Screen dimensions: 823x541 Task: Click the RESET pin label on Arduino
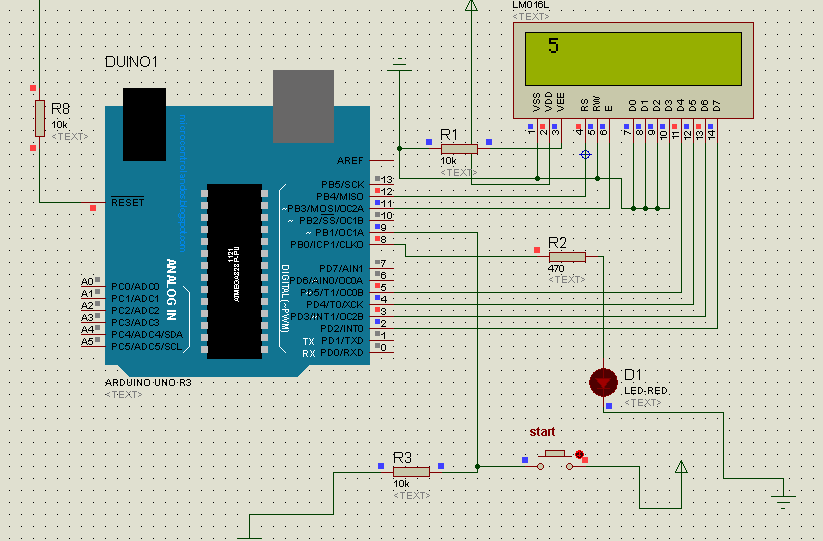(x=128, y=203)
